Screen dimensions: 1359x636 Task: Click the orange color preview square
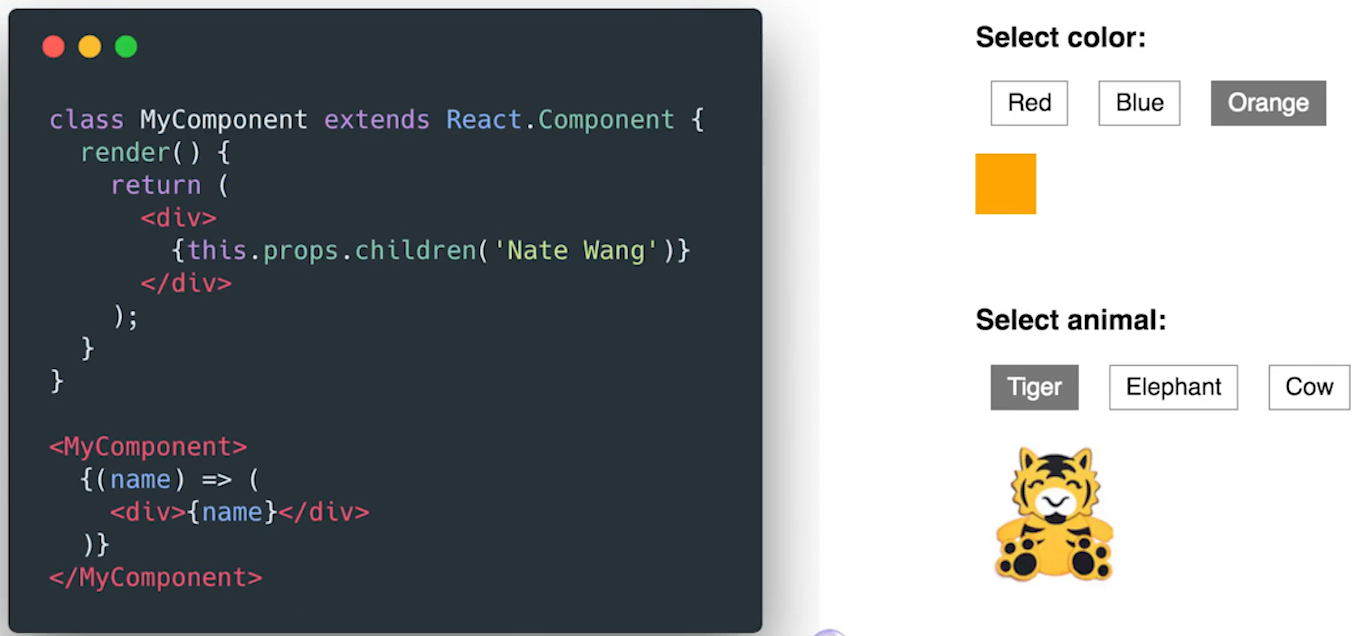coord(1005,183)
